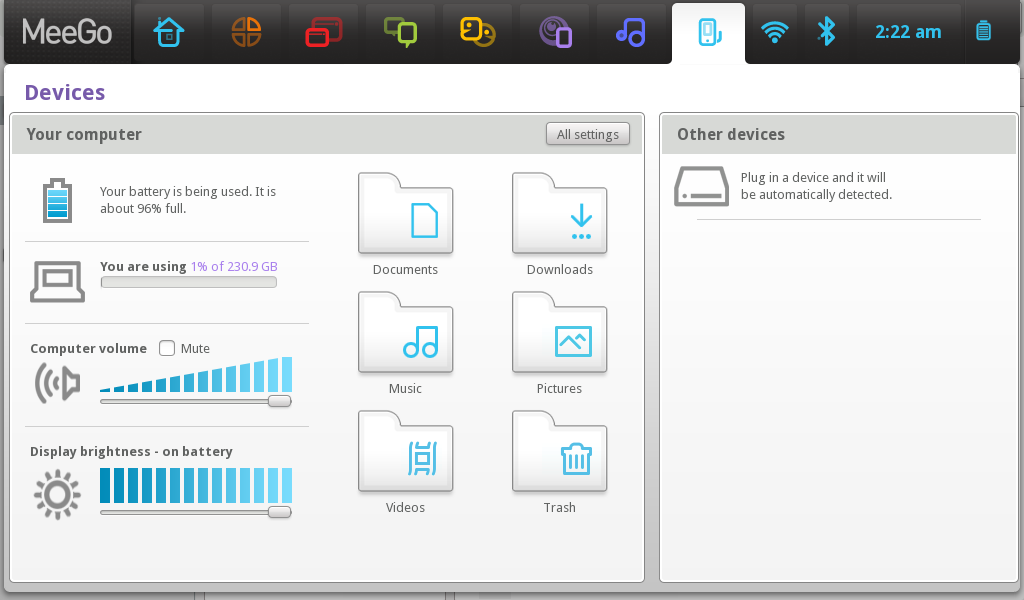Open the Downloads folder
Viewport: 1024px width, 600px height.
[559, 213]
